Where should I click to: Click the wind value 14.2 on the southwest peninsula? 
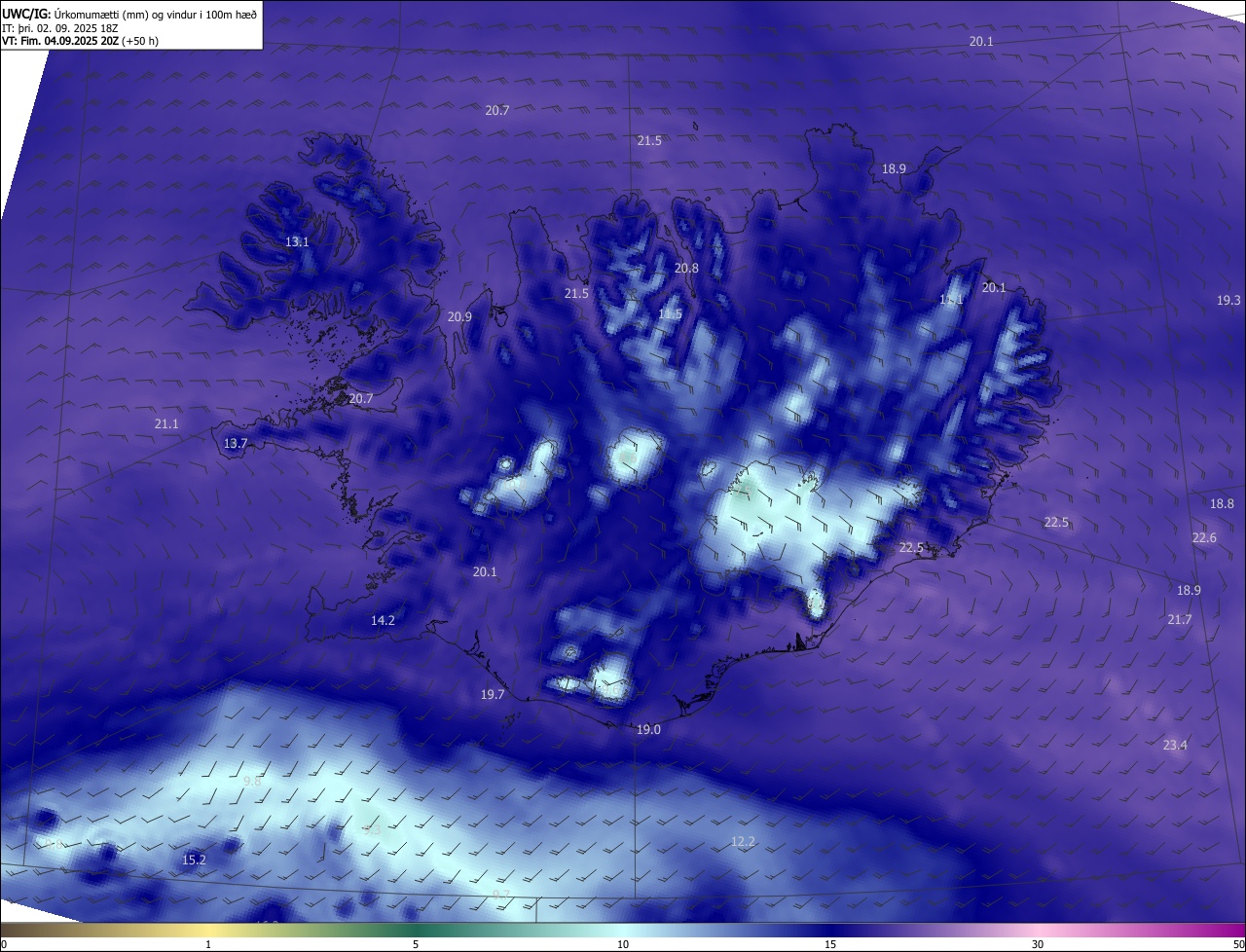pyautogui.click(x=383, y=620)
